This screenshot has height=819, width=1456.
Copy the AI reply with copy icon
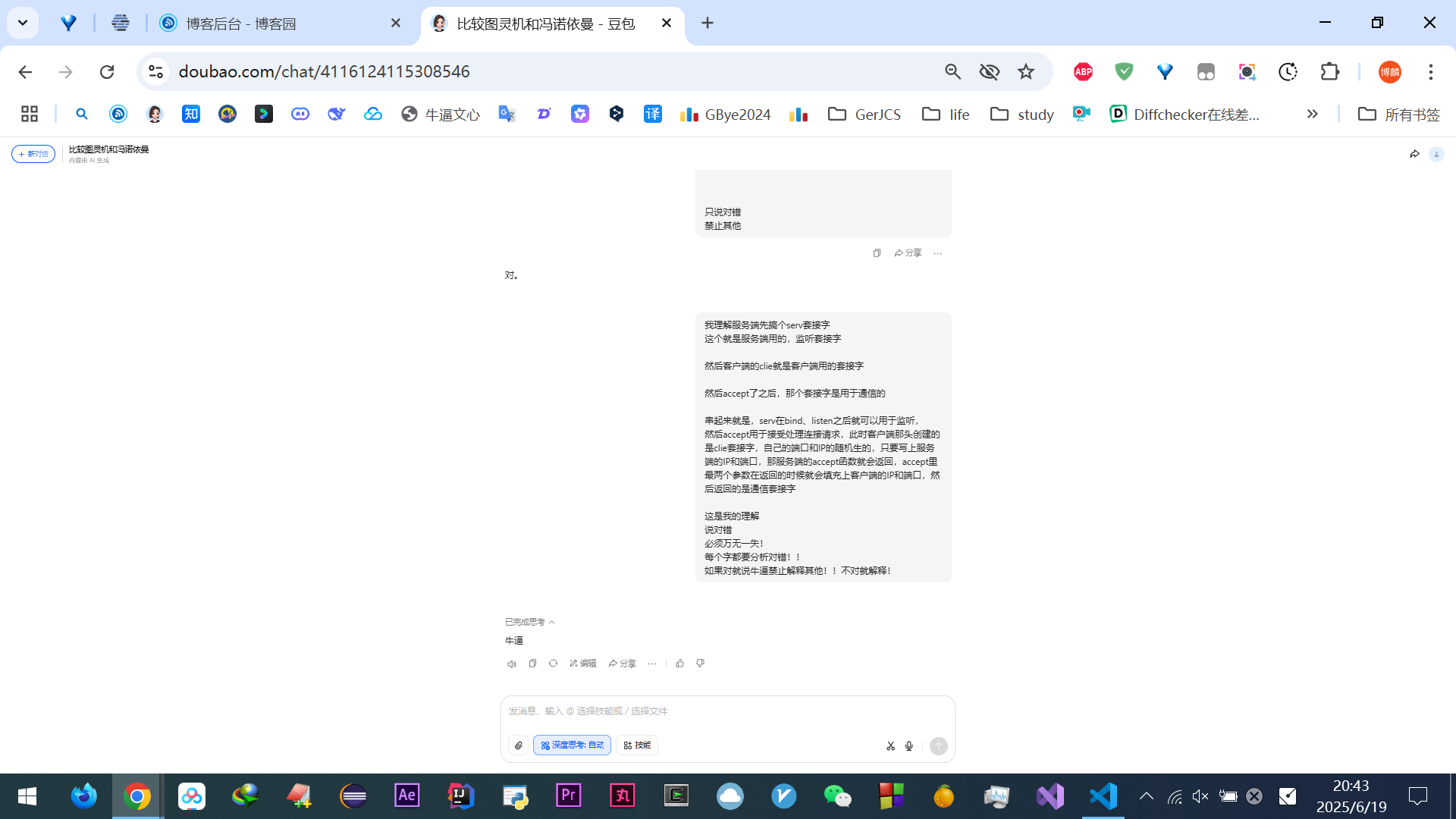coord(532,664)
